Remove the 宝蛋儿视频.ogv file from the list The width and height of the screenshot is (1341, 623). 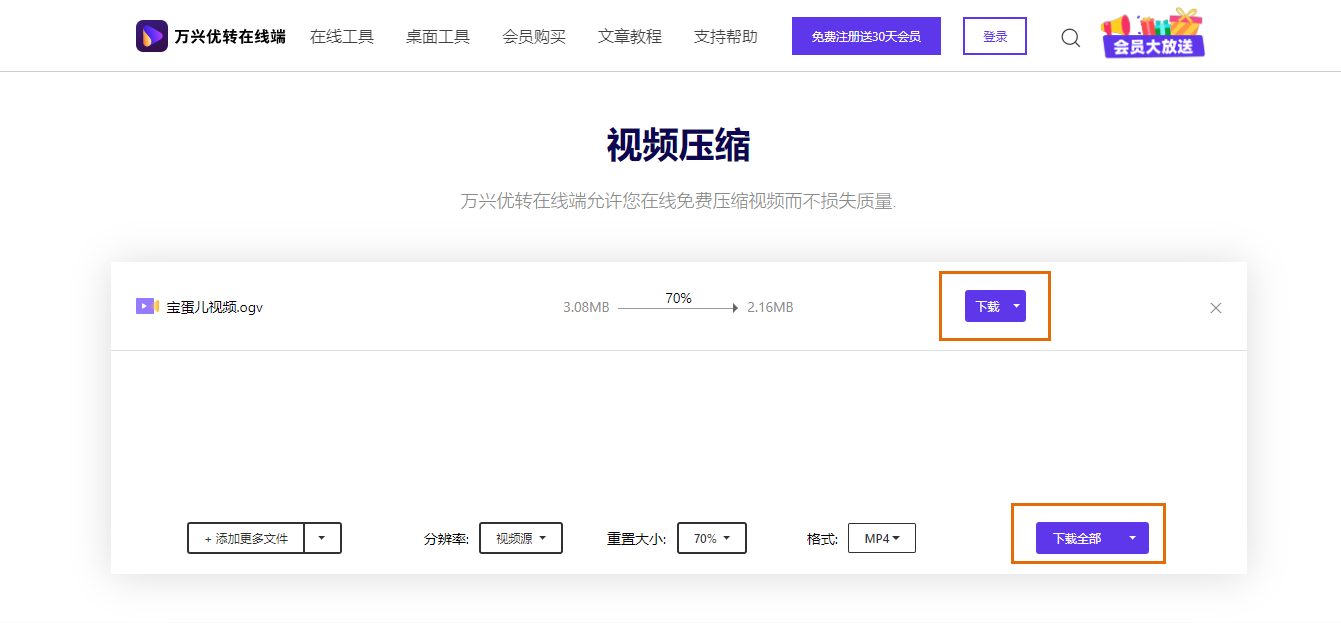(1215, 308)
